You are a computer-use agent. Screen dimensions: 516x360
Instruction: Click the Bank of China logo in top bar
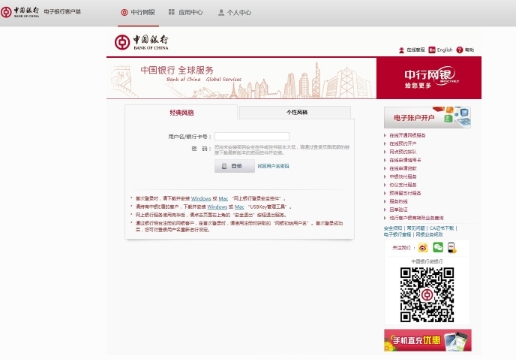(20, 12)
